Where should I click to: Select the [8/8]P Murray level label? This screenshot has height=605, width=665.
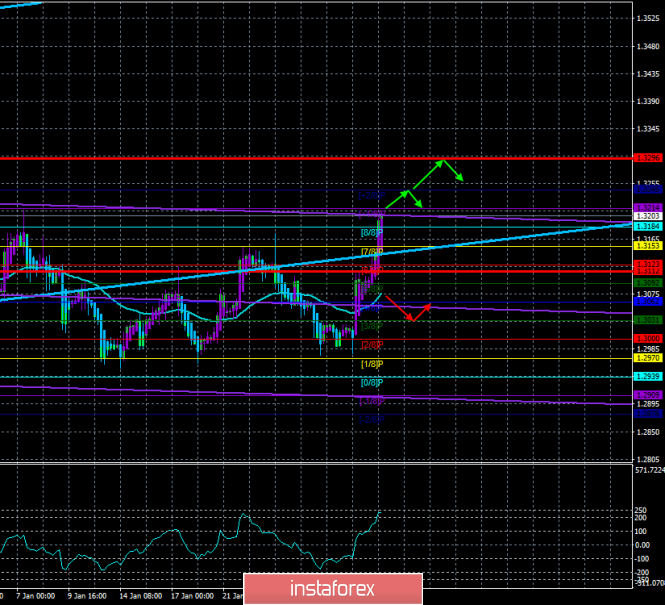372,233
